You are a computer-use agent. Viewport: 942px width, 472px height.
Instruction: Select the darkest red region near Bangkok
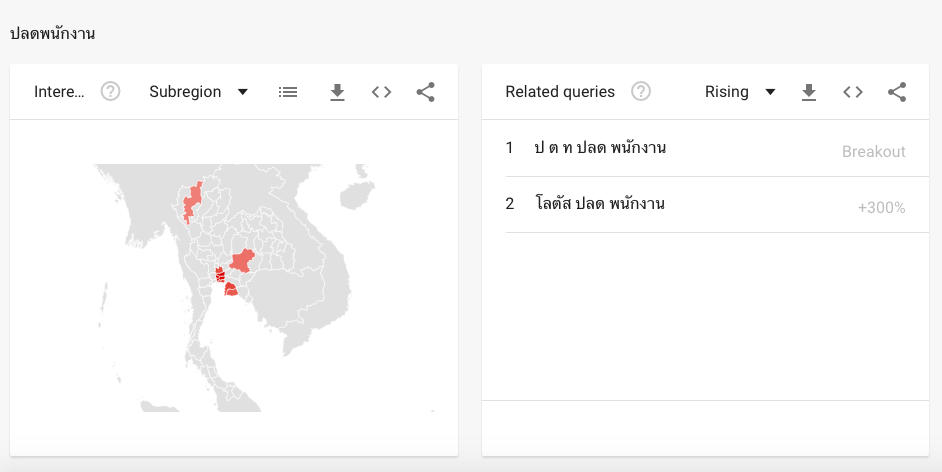click(x=219, y=275)
